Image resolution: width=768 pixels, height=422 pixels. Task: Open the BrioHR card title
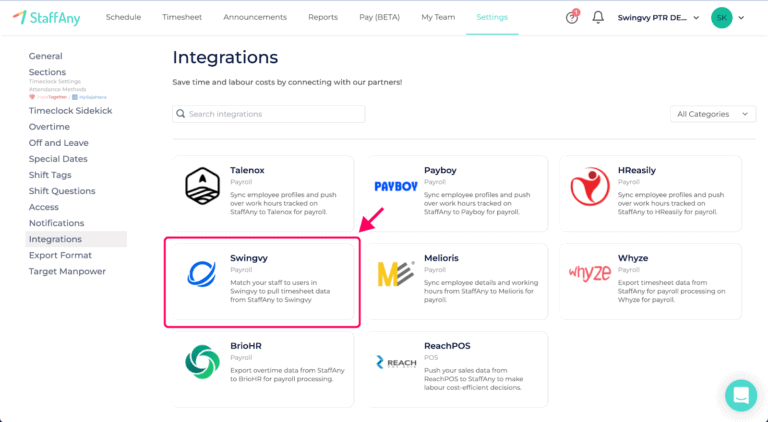[x=246, y=346]
